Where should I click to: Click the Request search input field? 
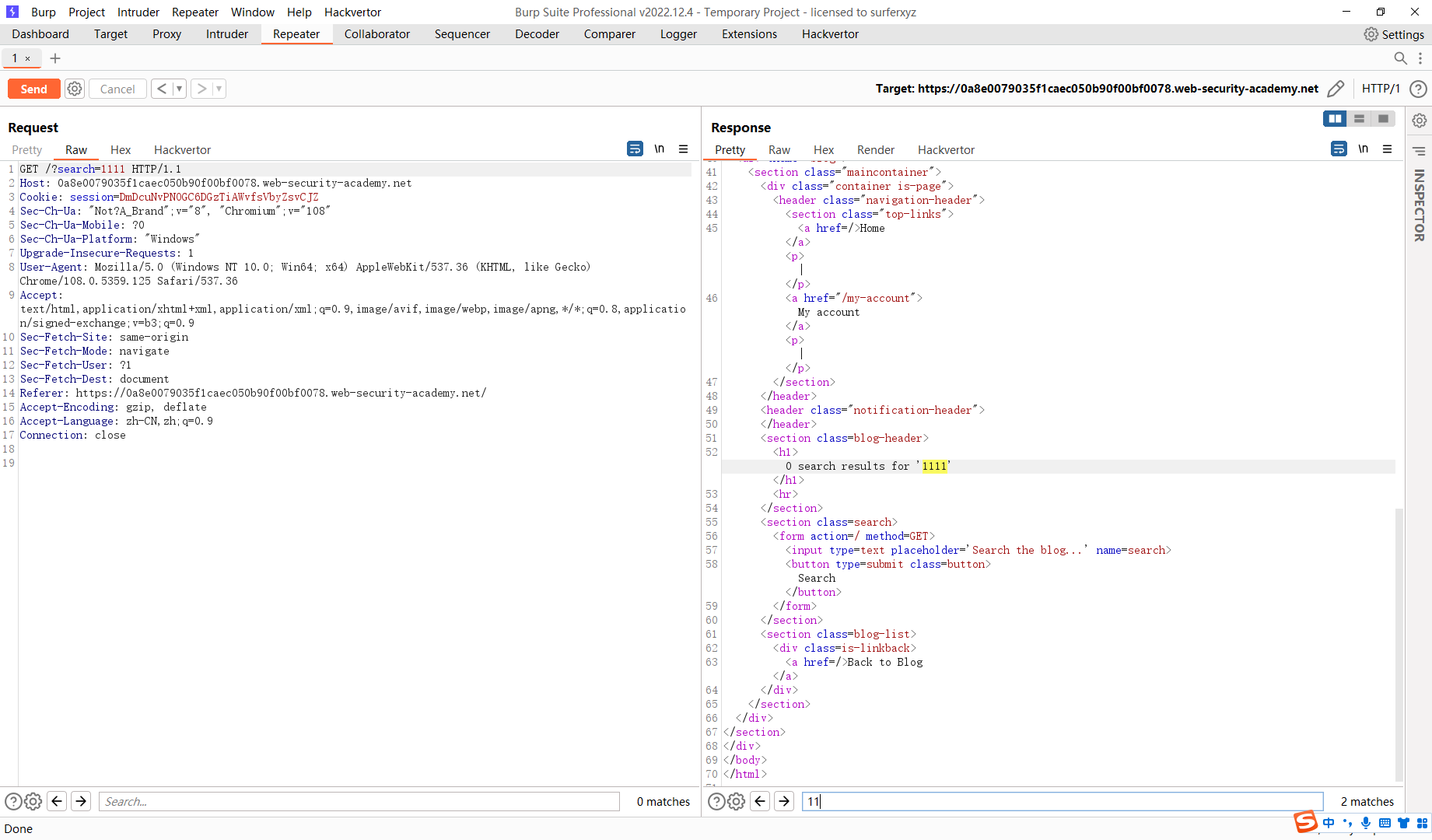click(359, 801)
